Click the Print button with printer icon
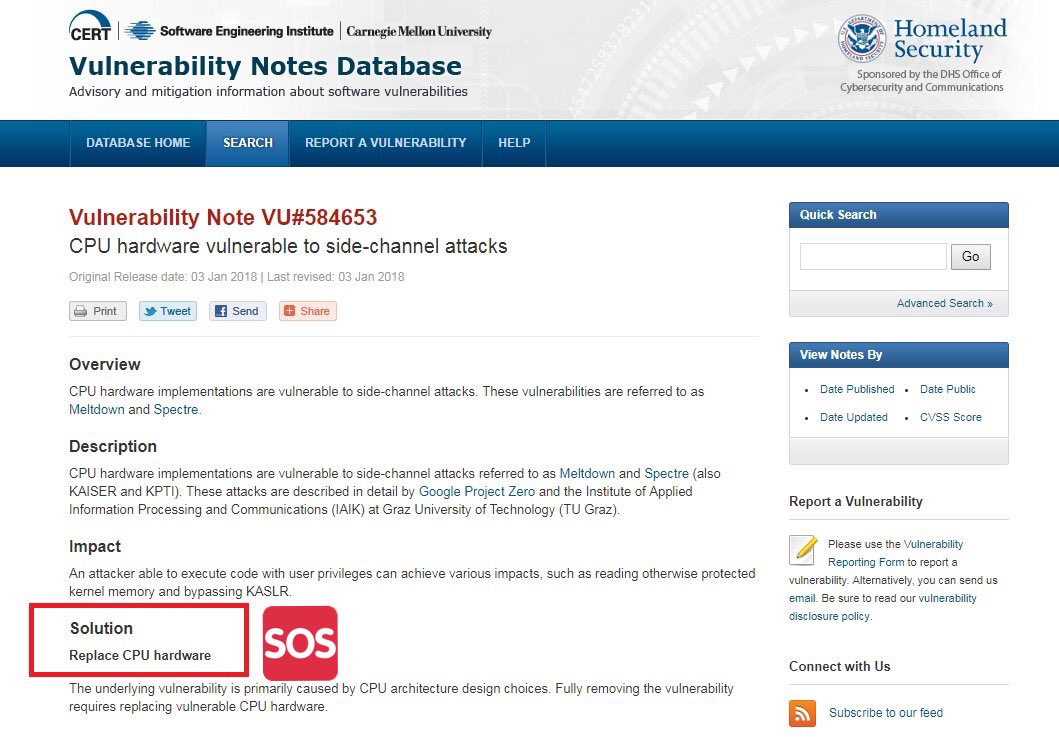1059x737 pixels. click(x=97, y=311)
